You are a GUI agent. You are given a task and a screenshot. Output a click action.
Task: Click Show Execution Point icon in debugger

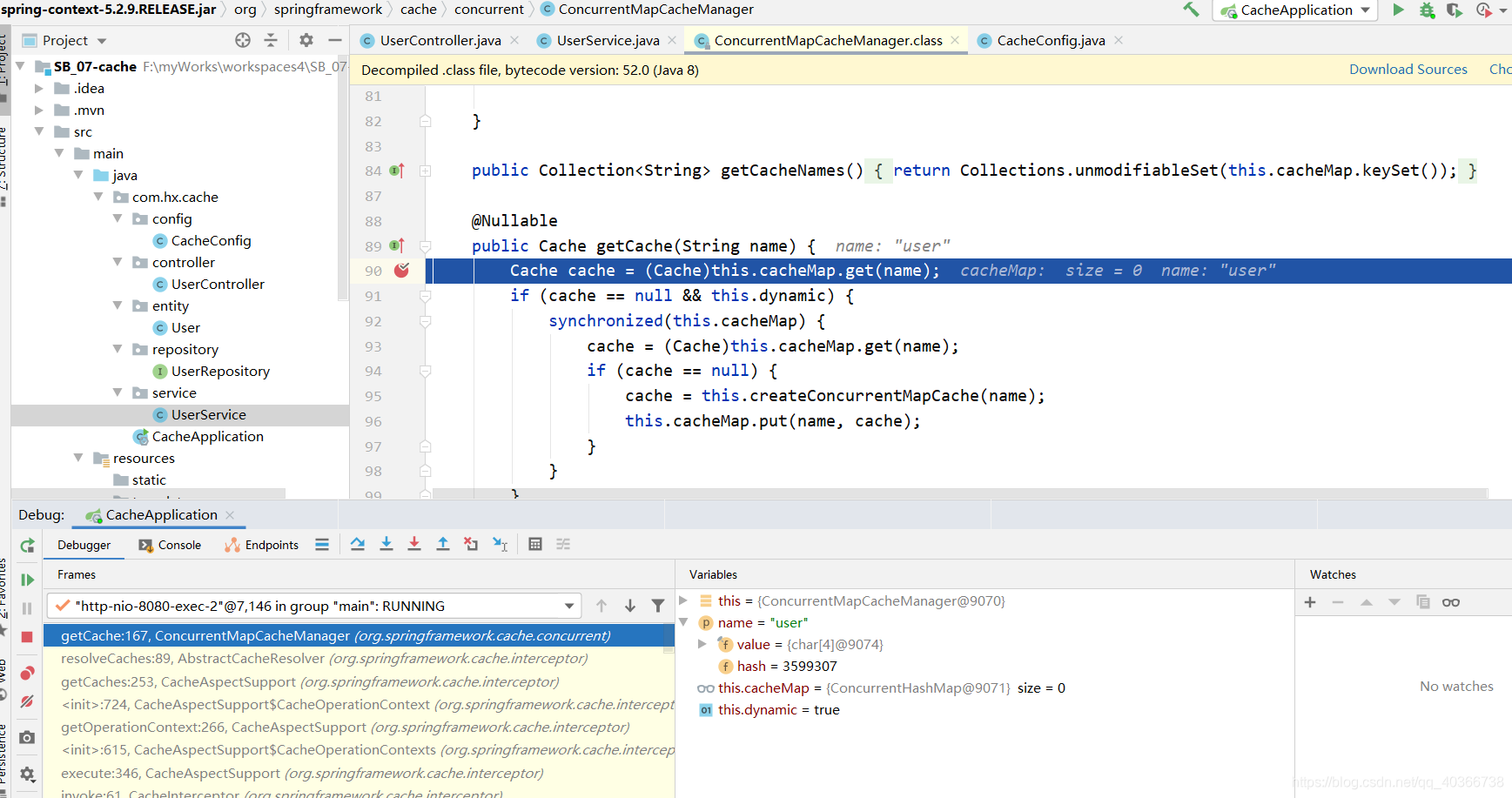pyautogui.click(x=322, y=544)
